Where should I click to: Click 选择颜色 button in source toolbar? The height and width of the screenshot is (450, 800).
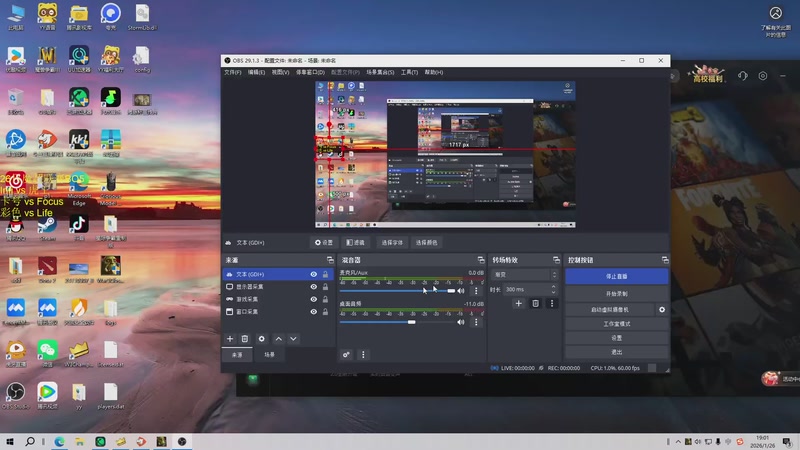click(x=426, y=243)
